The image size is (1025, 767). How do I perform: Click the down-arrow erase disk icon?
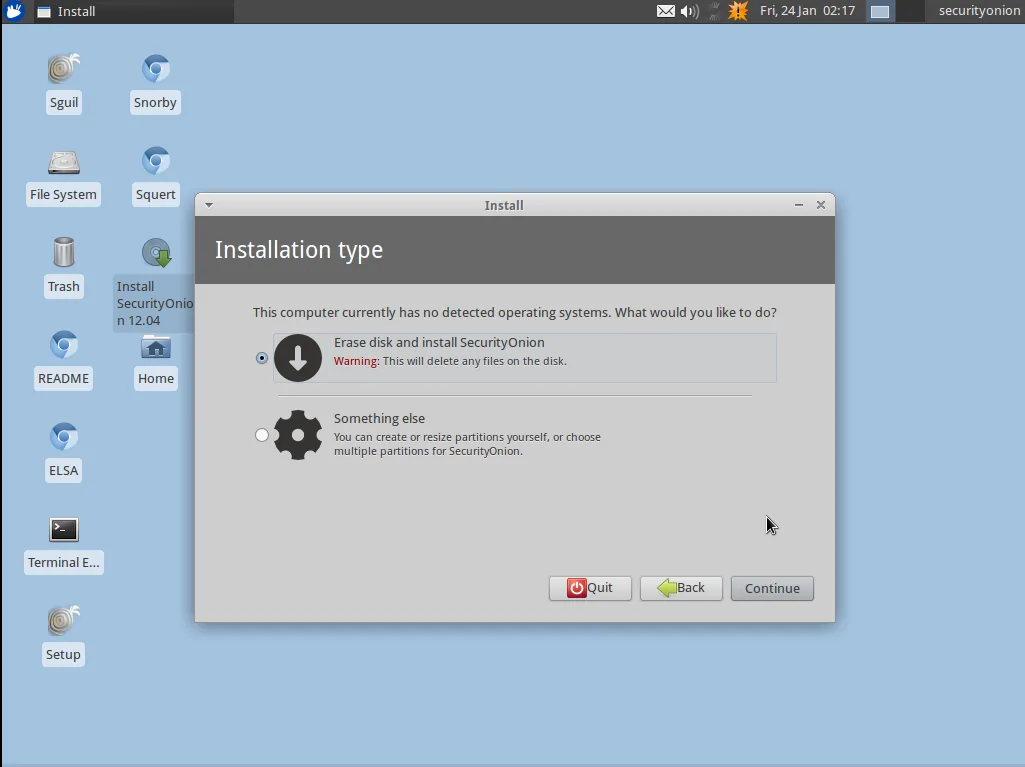298,358
